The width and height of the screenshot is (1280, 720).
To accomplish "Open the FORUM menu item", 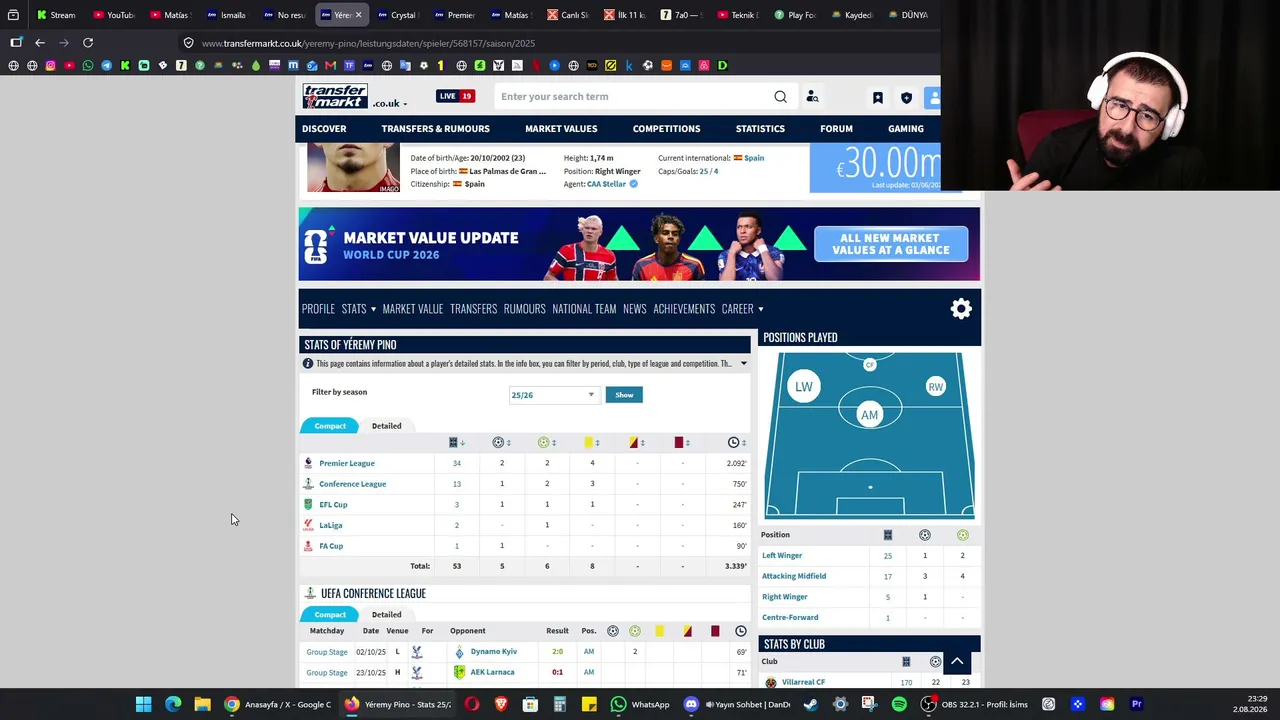I will click(x=836, y=129).
